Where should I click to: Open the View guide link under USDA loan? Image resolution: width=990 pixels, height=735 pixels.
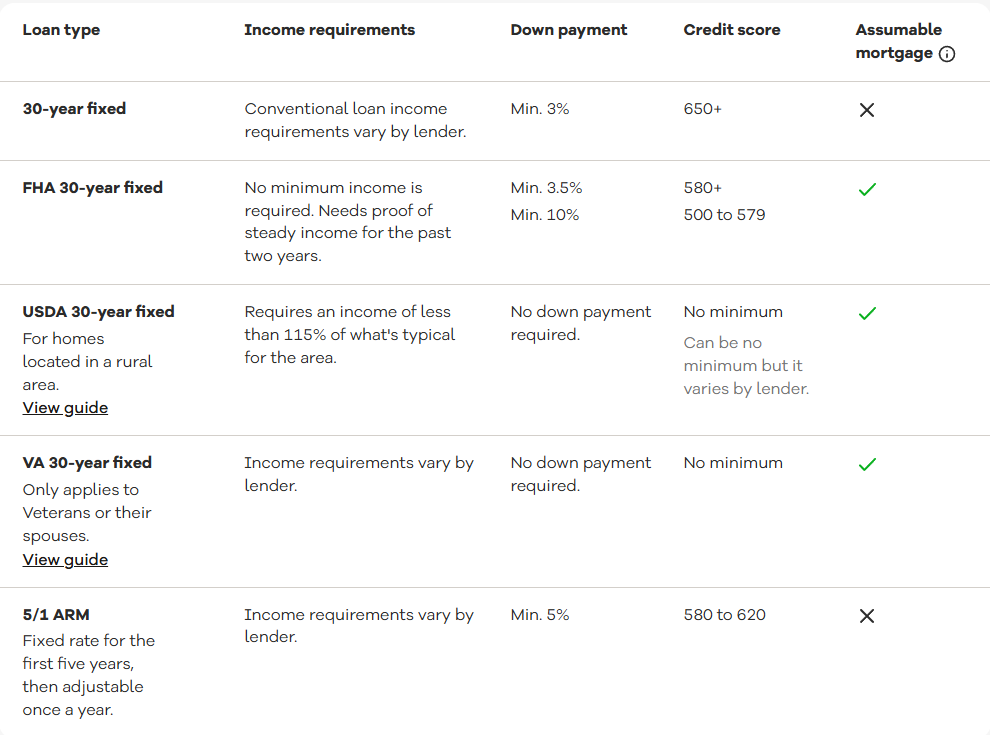point(65,408)
